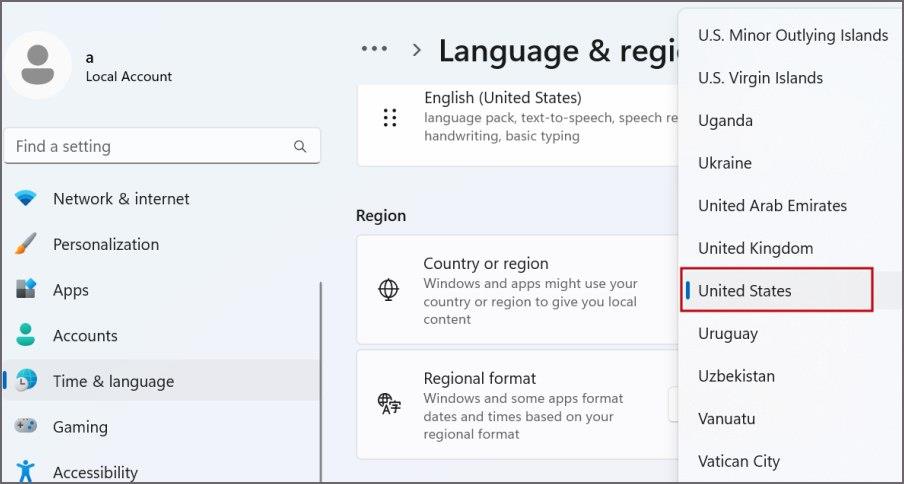The width and height of the screenshot is (904, 484).
Task: Focus the Find a setting search box
Action: [x=162, y=146]
